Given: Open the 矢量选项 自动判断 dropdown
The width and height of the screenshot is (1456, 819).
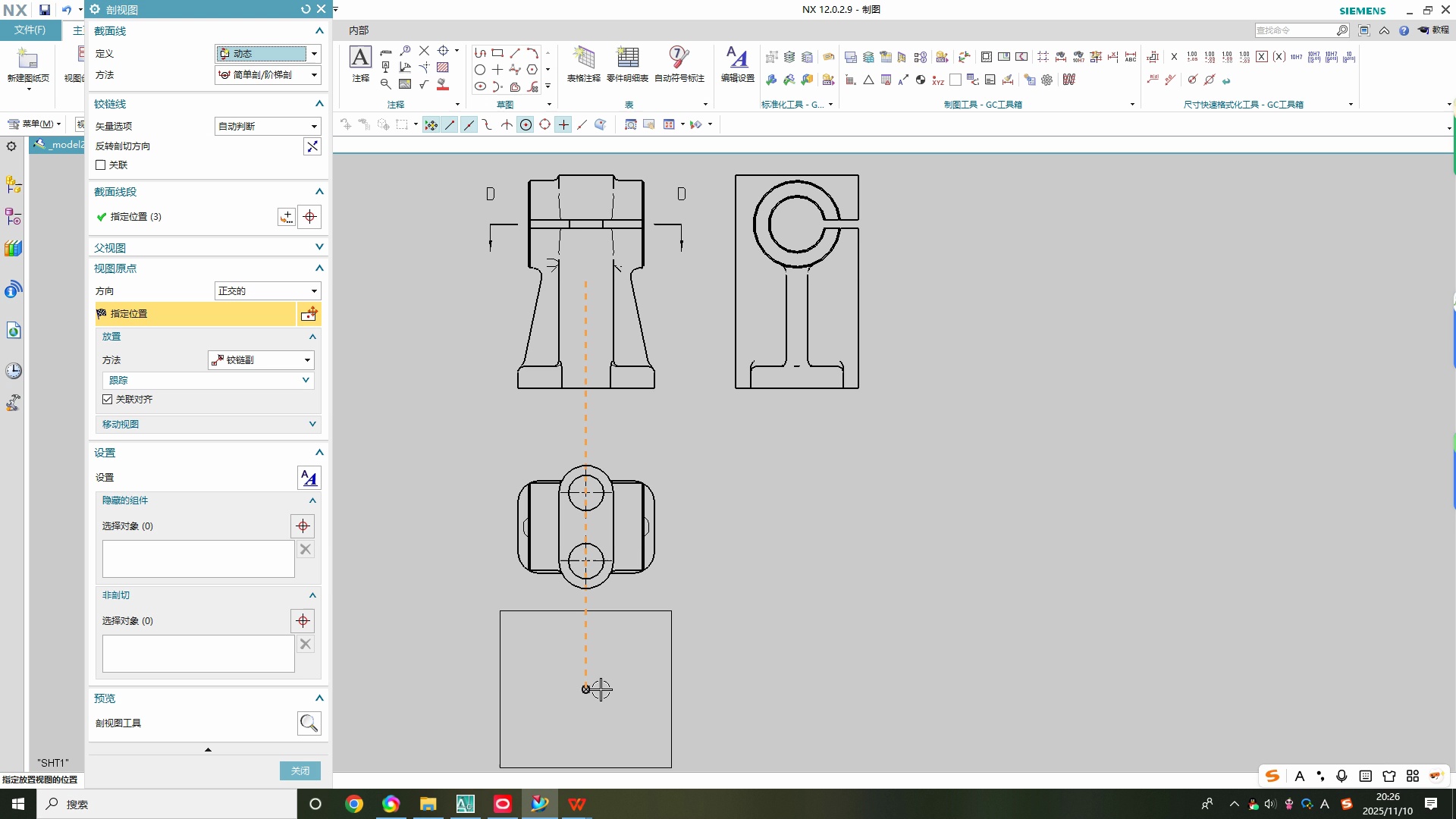Looking at the screenshot, I should (268, 127).
